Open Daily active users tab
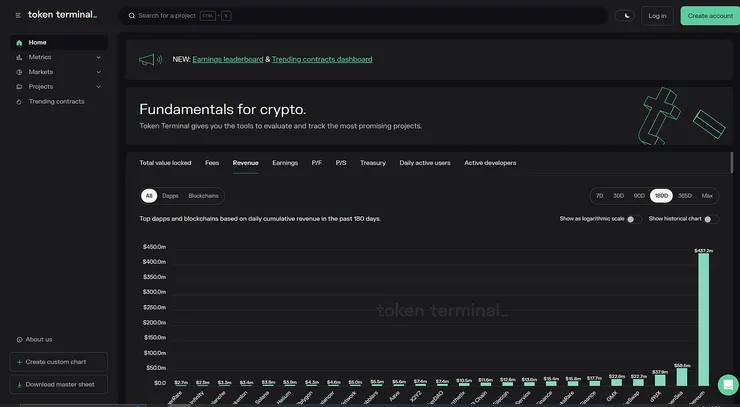This screenshot has height=407, width=740. (x=425, y=163)
